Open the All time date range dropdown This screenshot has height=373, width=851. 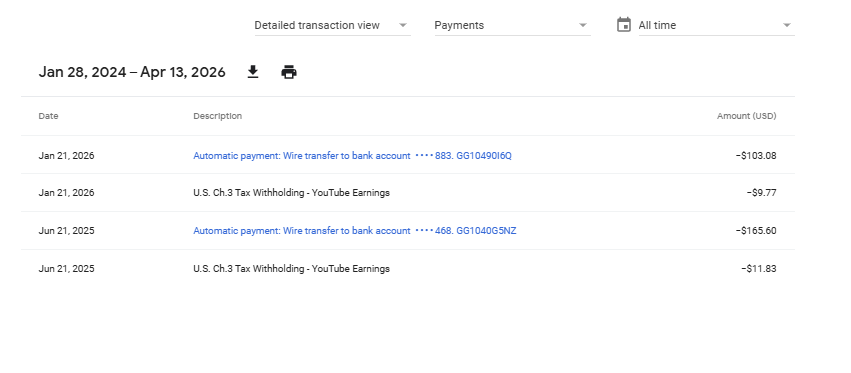click(x=716, y=26)
